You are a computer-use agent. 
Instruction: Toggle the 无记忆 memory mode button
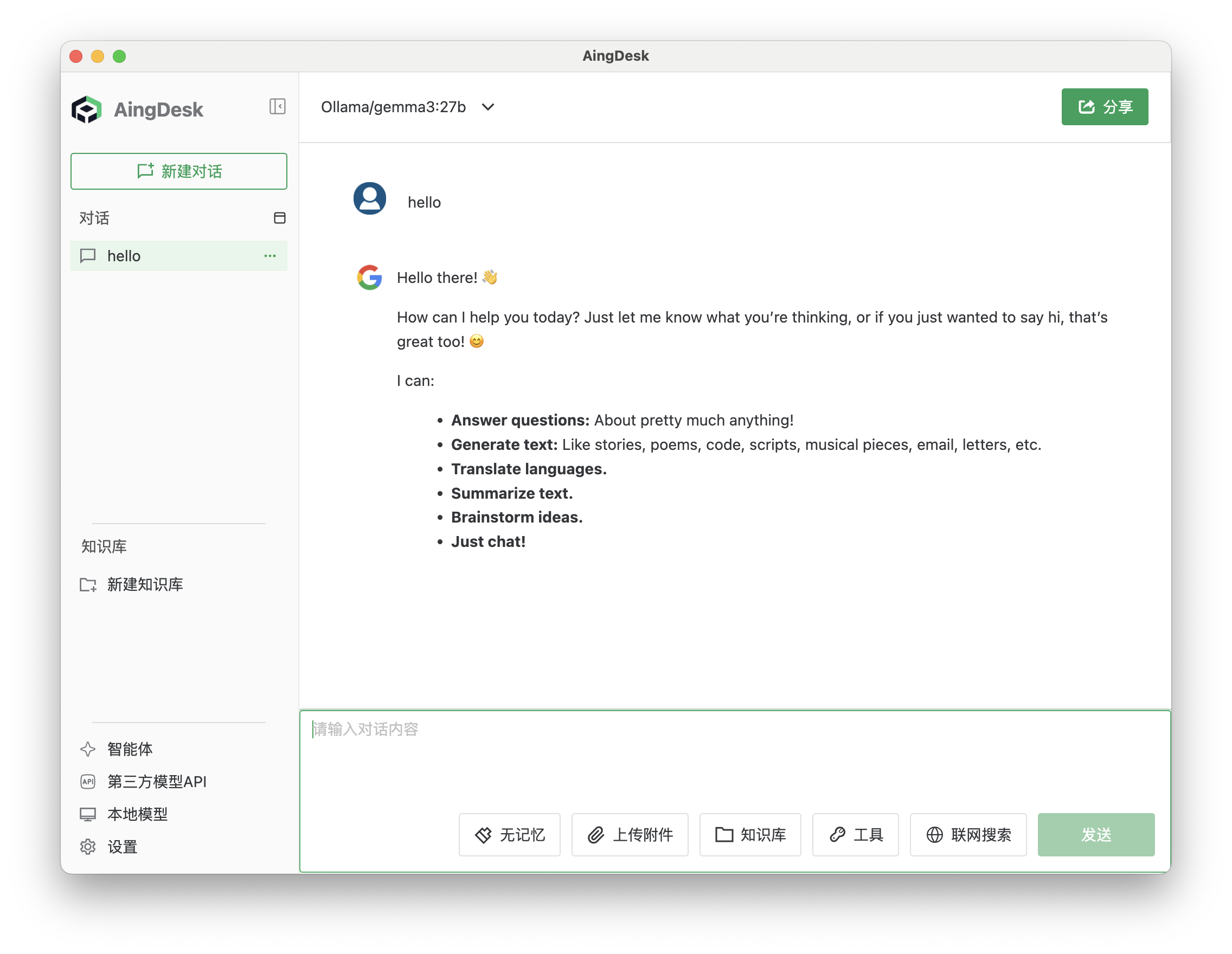pyautogui.click(x=509, y=834)
